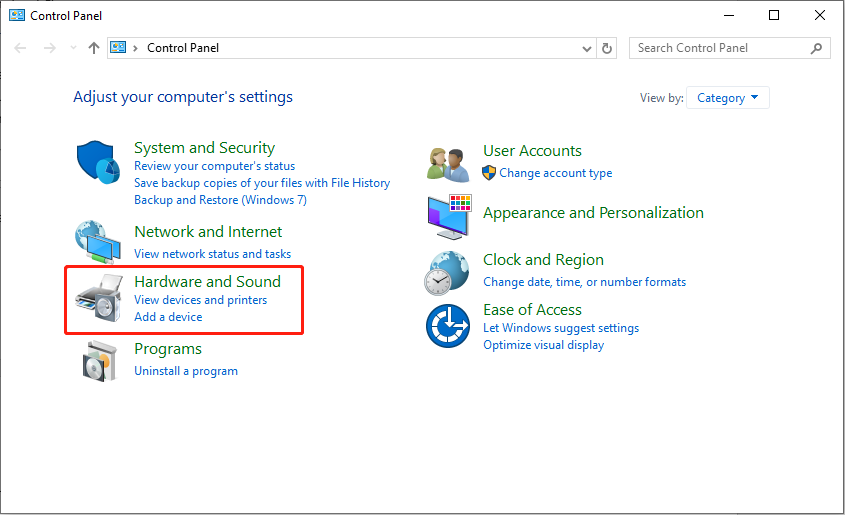Viewport: 845px width, 515px height.
Task: Click the refresh button beside address bar
Action: (608, 48)
